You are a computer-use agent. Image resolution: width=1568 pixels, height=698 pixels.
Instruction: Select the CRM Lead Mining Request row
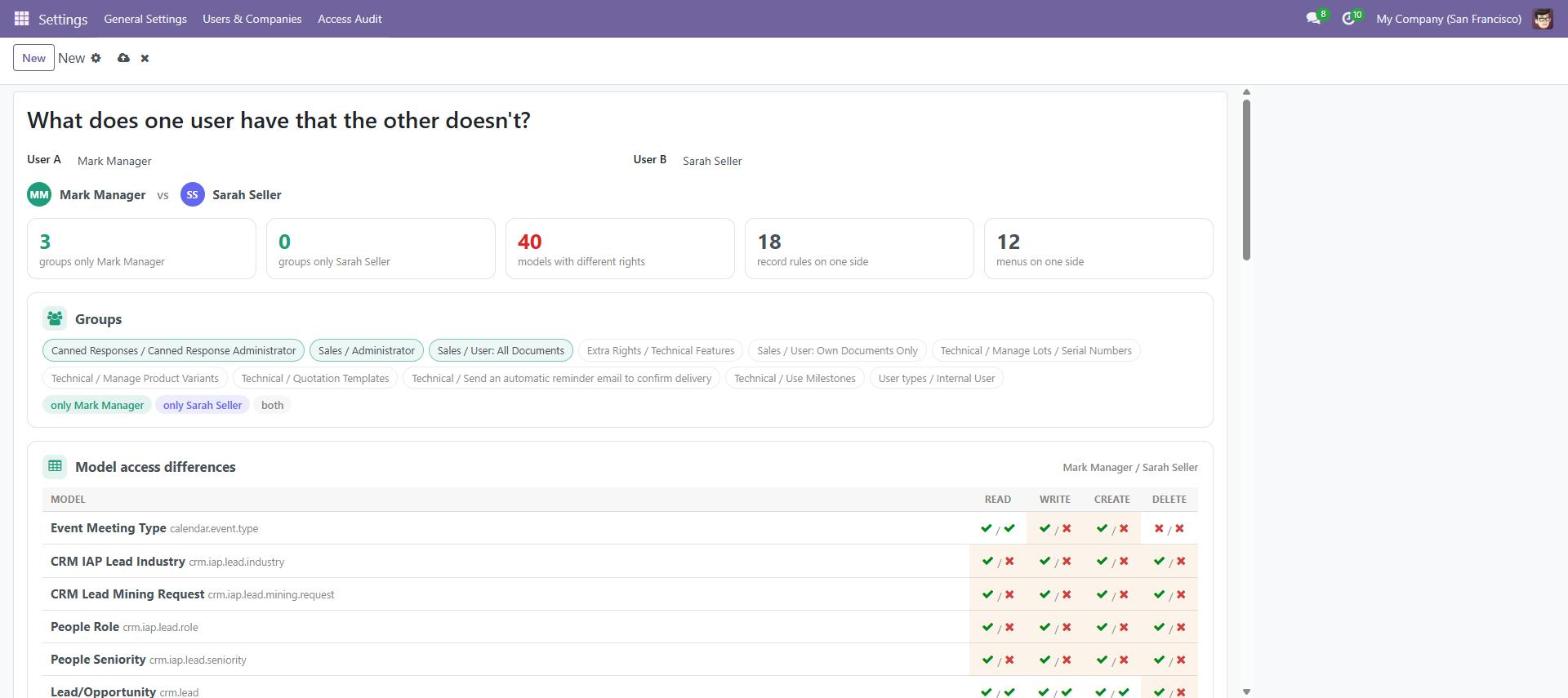pyautogui.click(x=620, y=594)
